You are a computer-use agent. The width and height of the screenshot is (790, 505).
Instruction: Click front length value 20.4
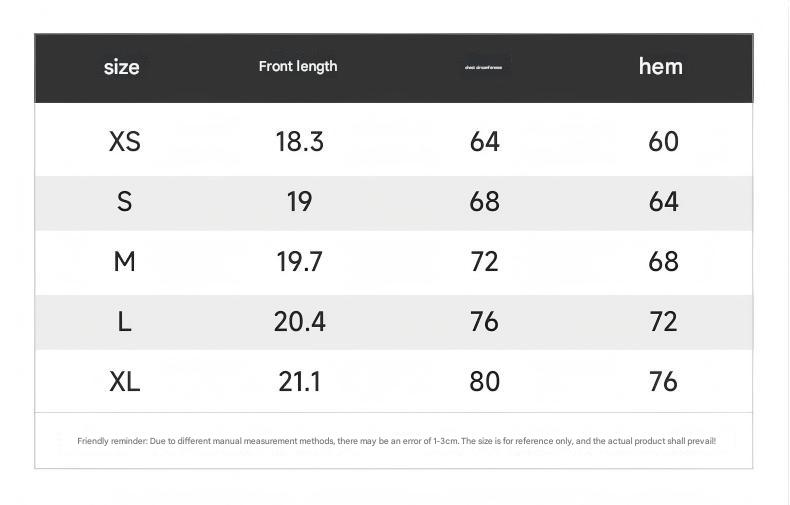299,321
